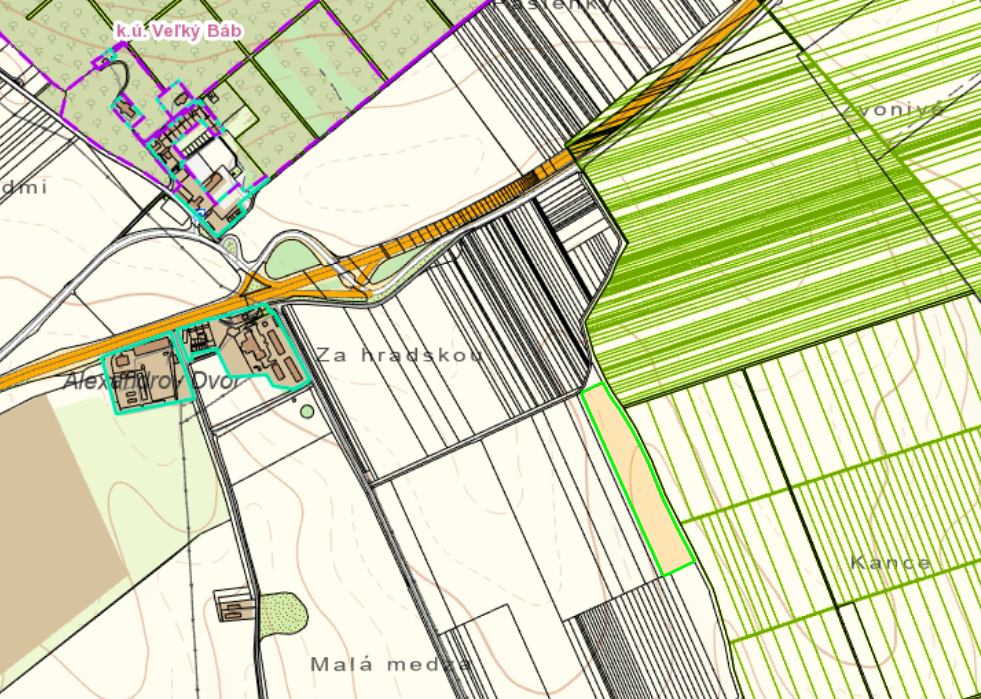Viewport: 981px width, 699px height.
Task: Click the 'Za hradskou' locality label
Action: (399, 355)
